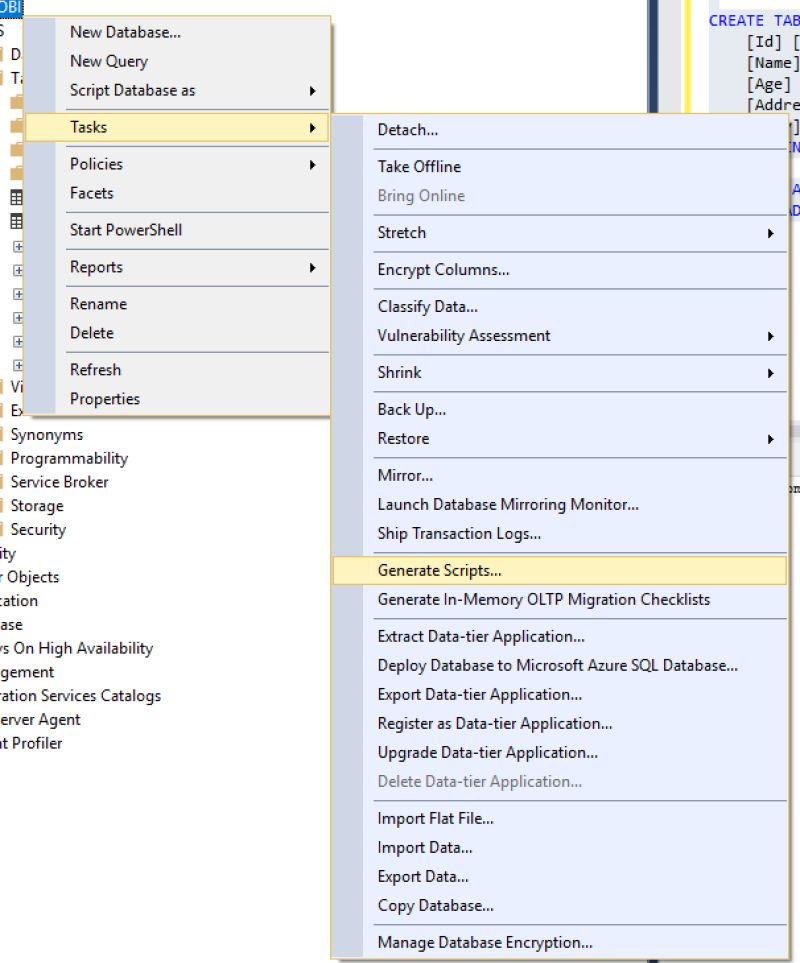Click the second table icon in the tree
This screenshot has width=800, height=963.
pyautogui.click(x=17, y=220)
